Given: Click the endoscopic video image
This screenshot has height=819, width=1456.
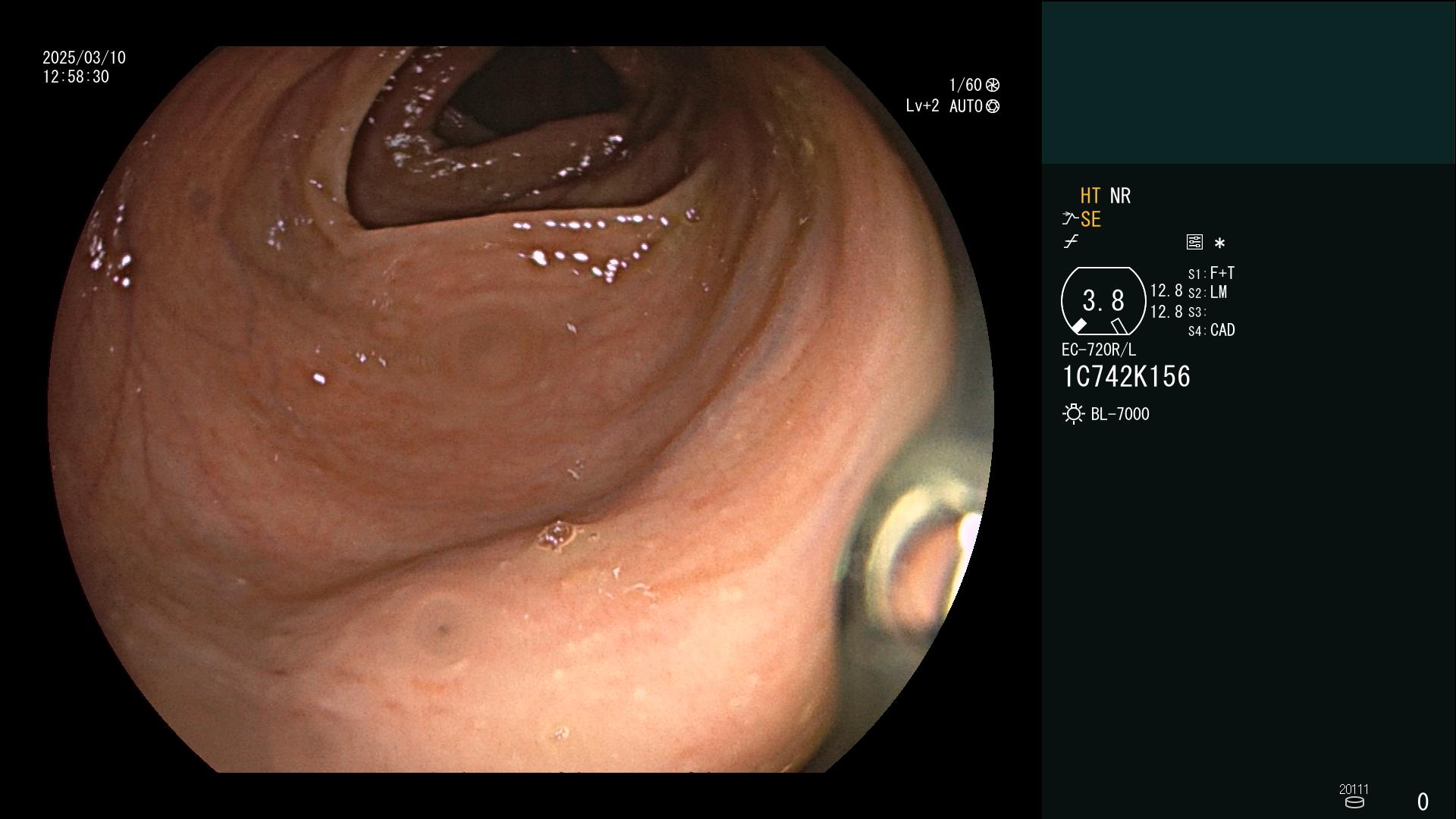Looking at the screenshot, I should tap(520, 409).
